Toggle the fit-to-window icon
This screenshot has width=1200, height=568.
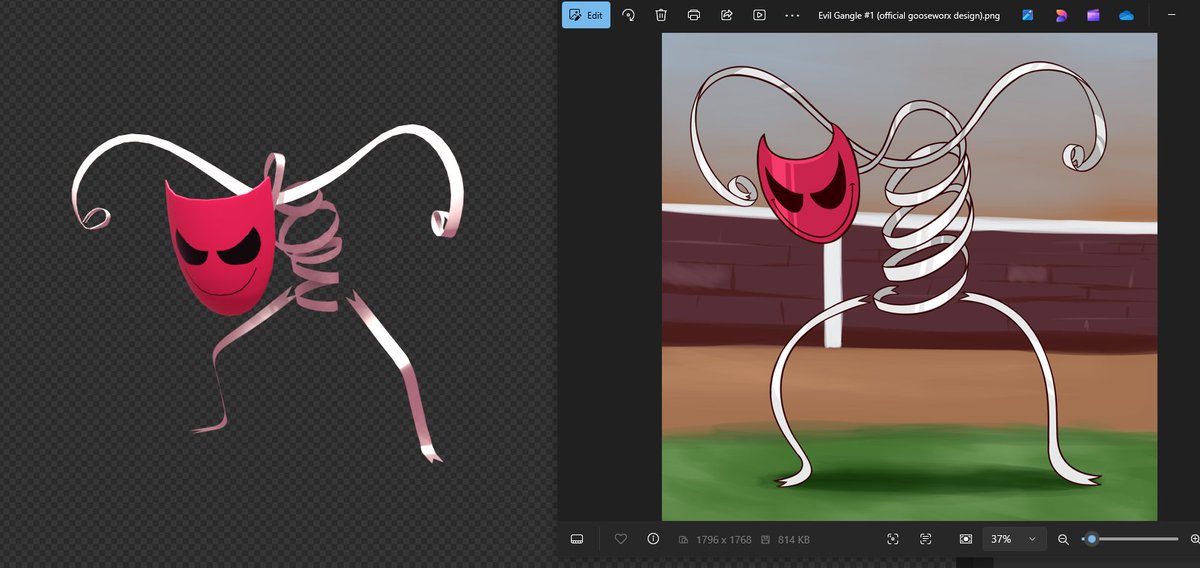[965, 539]
